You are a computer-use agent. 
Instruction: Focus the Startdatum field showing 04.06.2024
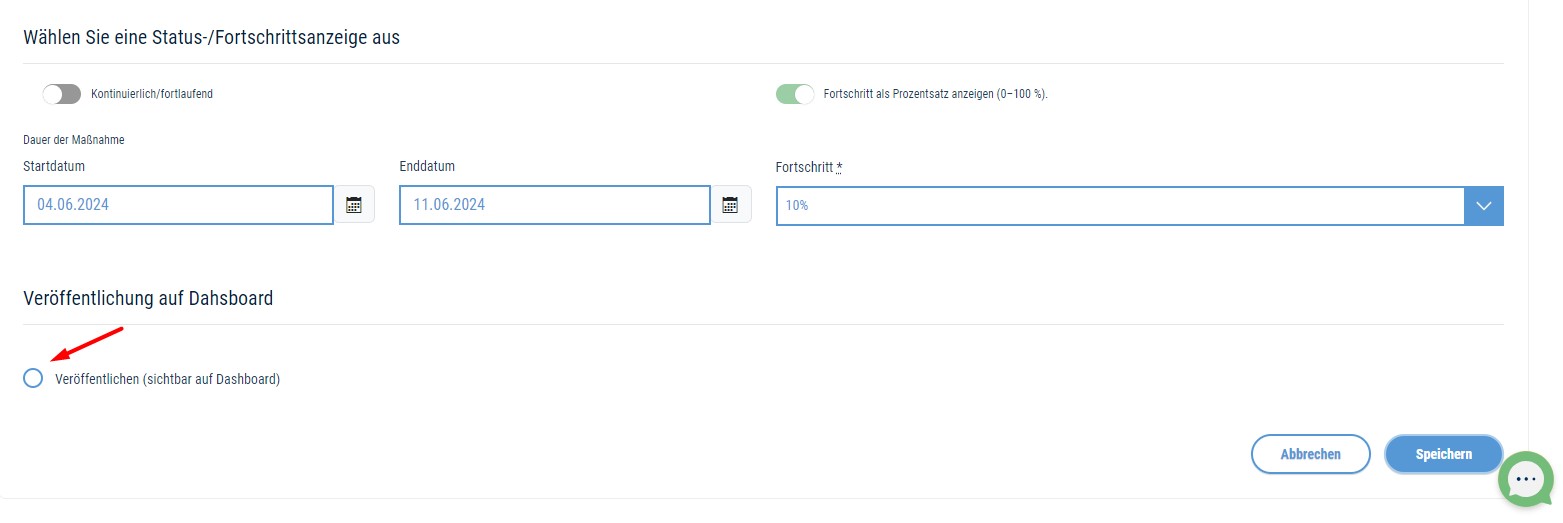(x=178, y=205)
